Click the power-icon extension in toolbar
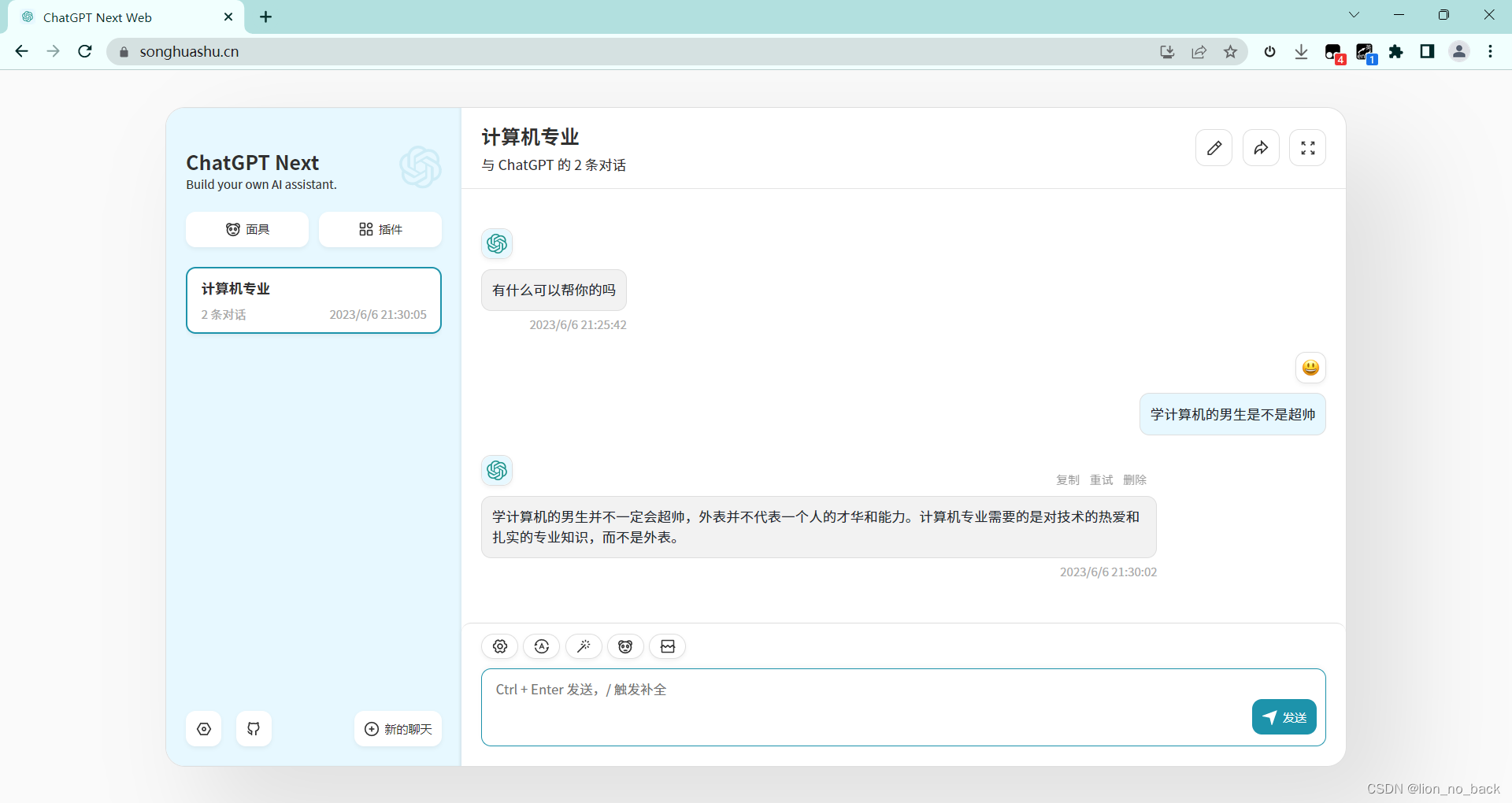 pos(1269,52)
